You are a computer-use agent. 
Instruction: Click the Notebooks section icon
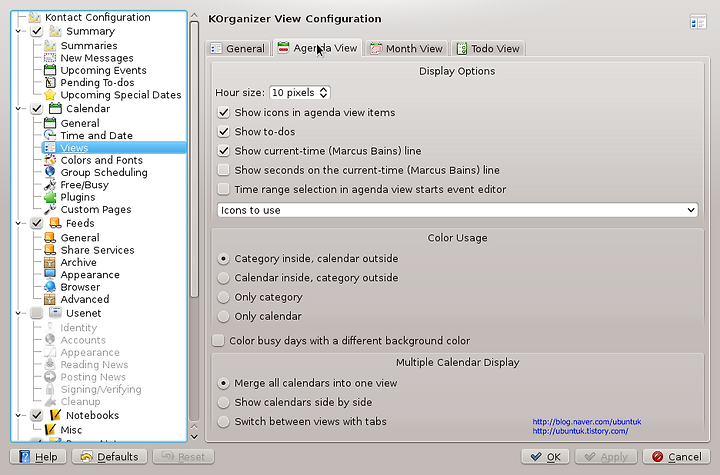[x=55, y=415]
